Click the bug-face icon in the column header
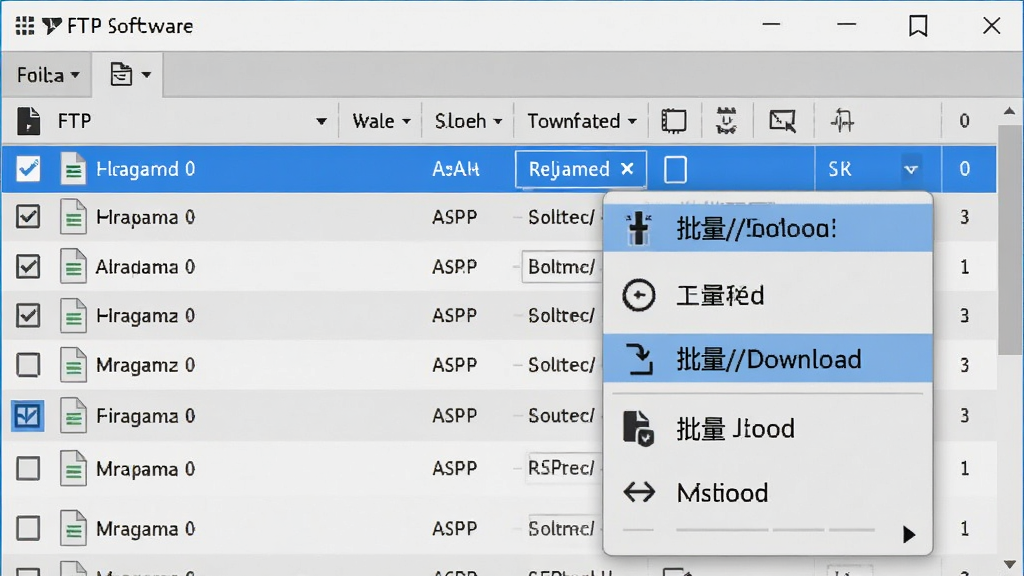The width and height of the screenshot is (1024, 576). 726,121
